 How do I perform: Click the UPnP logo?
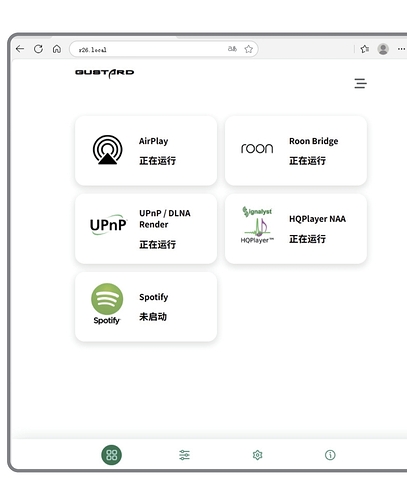point(109,225)
